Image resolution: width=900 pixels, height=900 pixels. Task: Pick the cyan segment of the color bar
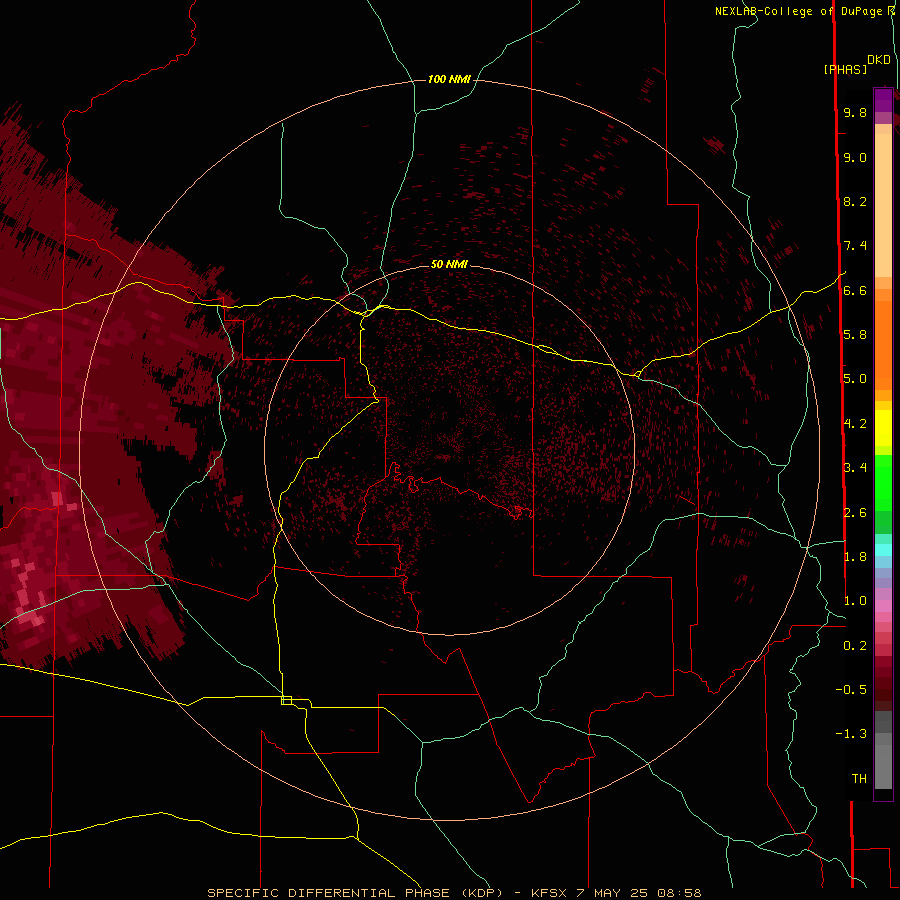[883, 550]
